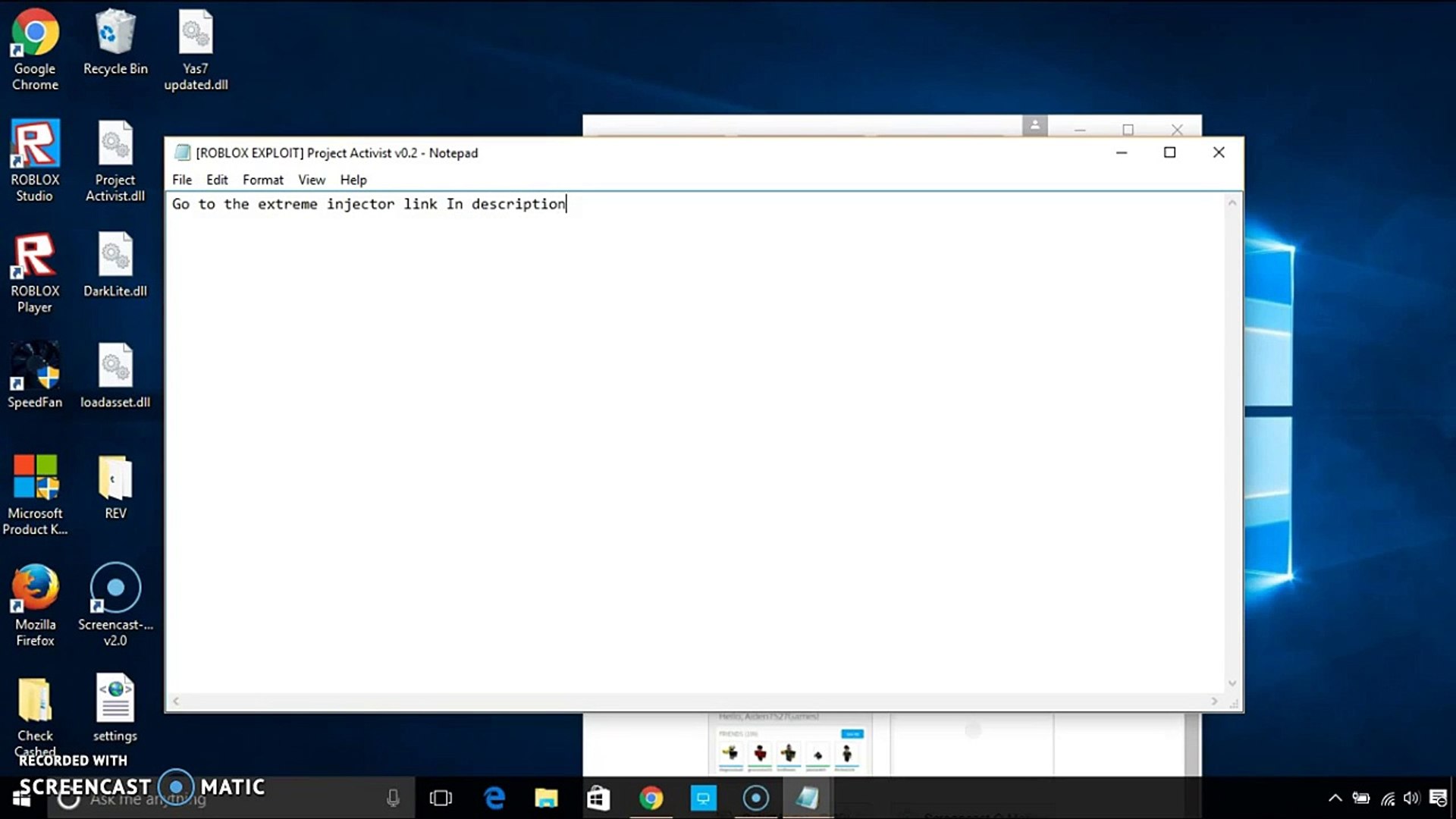
Task: Open loadasset.dll file icon
Action: (115, 364)
